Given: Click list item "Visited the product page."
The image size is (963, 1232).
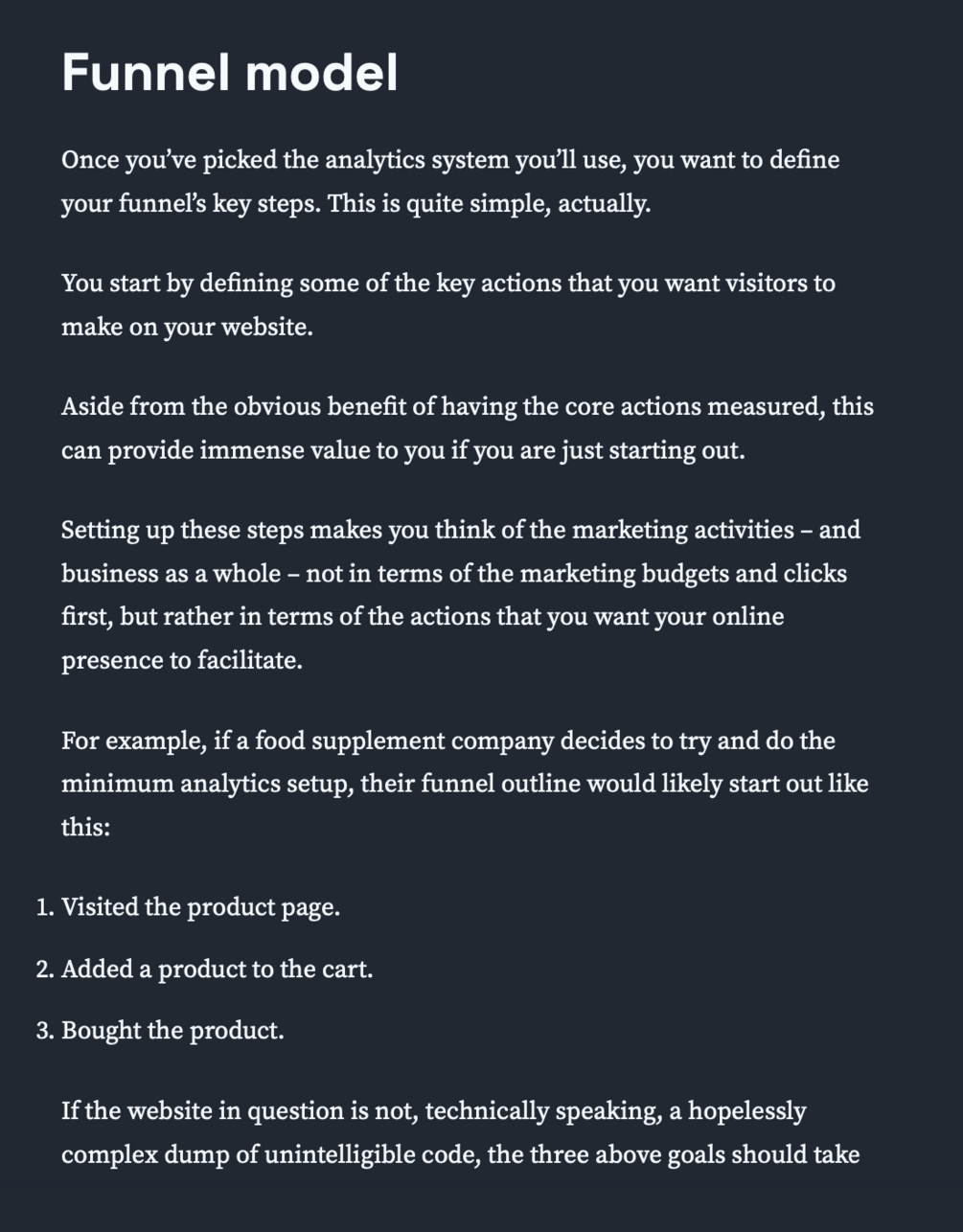Looking at the screenshot, I should [200, 907].
